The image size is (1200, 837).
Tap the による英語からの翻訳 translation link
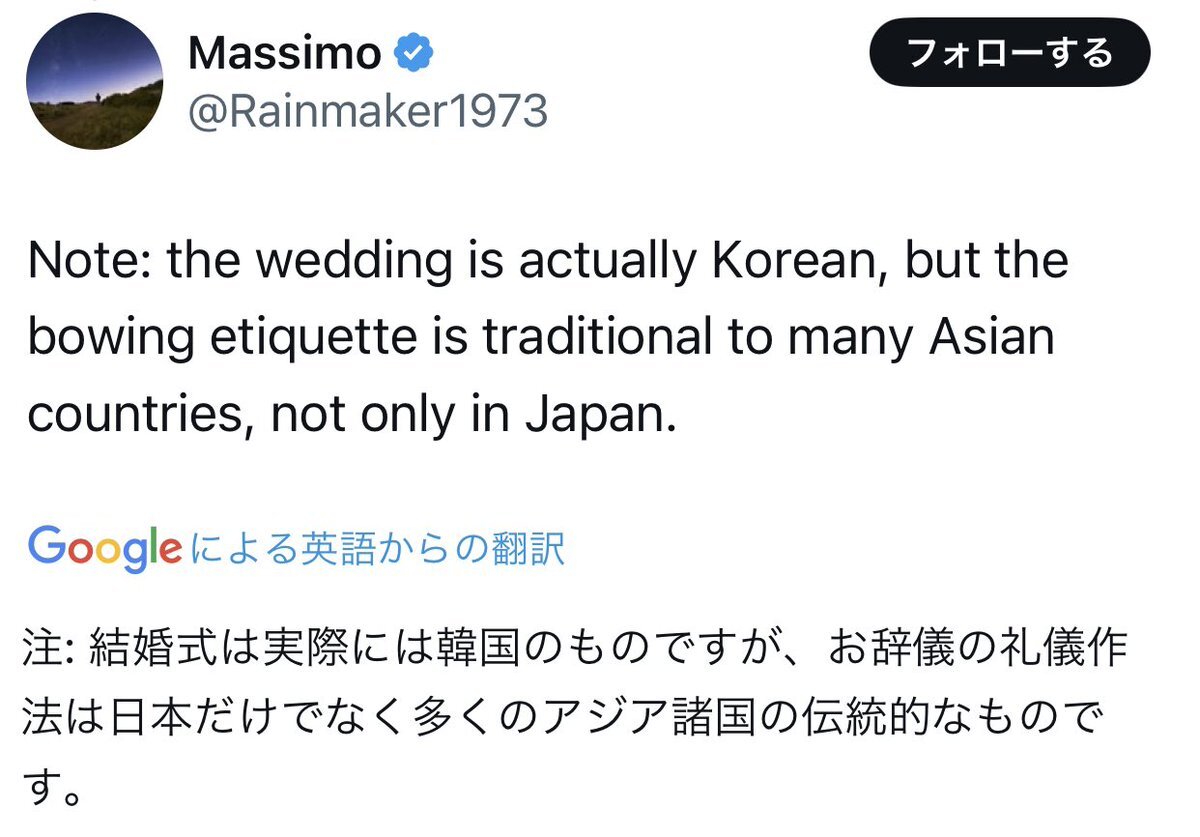point(377,548)
